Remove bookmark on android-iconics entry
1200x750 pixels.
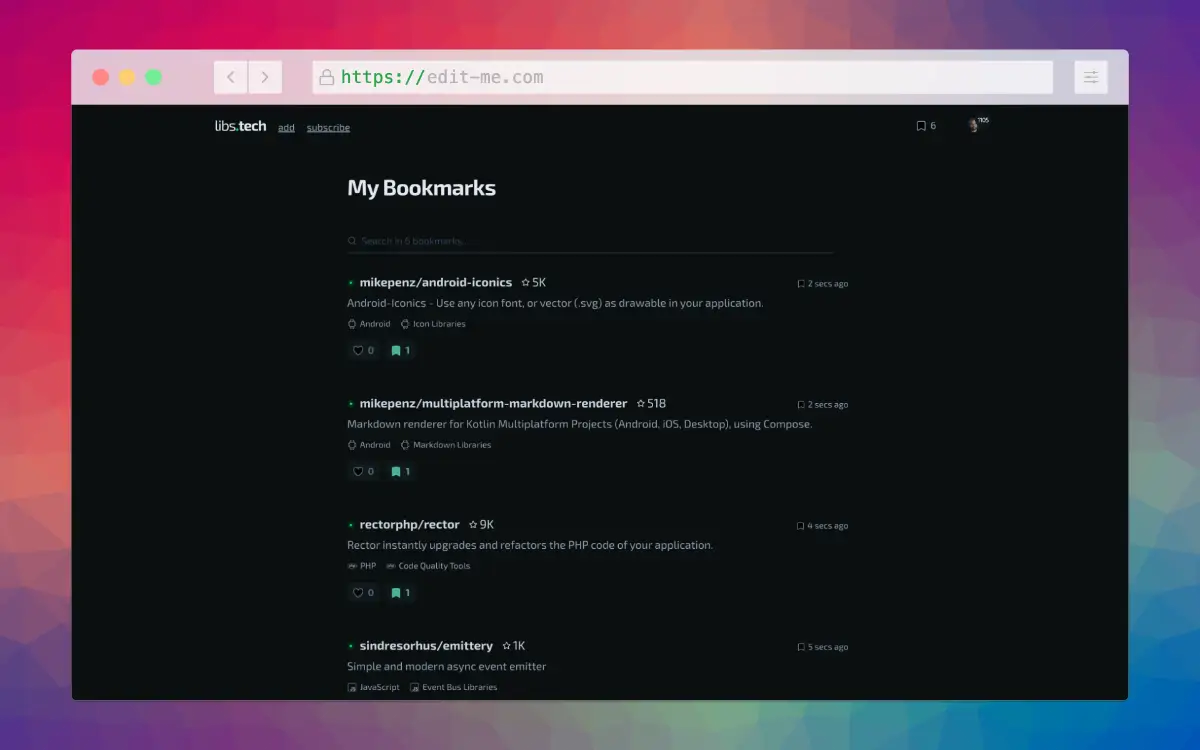[400, 351]
